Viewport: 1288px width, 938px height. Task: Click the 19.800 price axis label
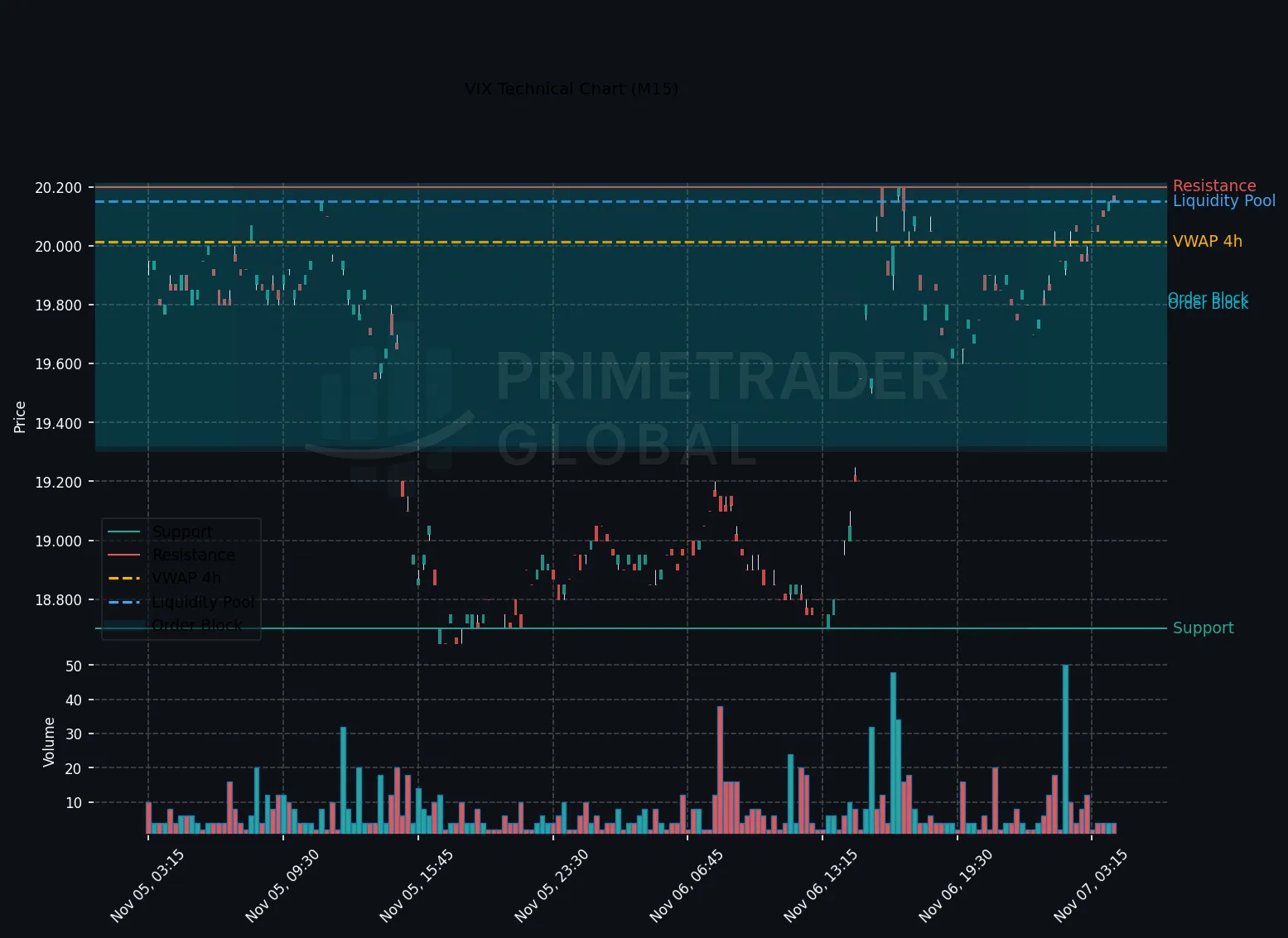58,305
